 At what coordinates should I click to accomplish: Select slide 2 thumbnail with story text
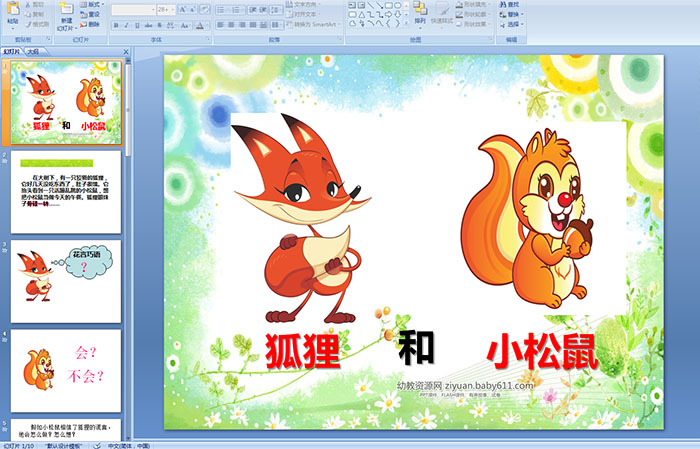tap(66, 192)
